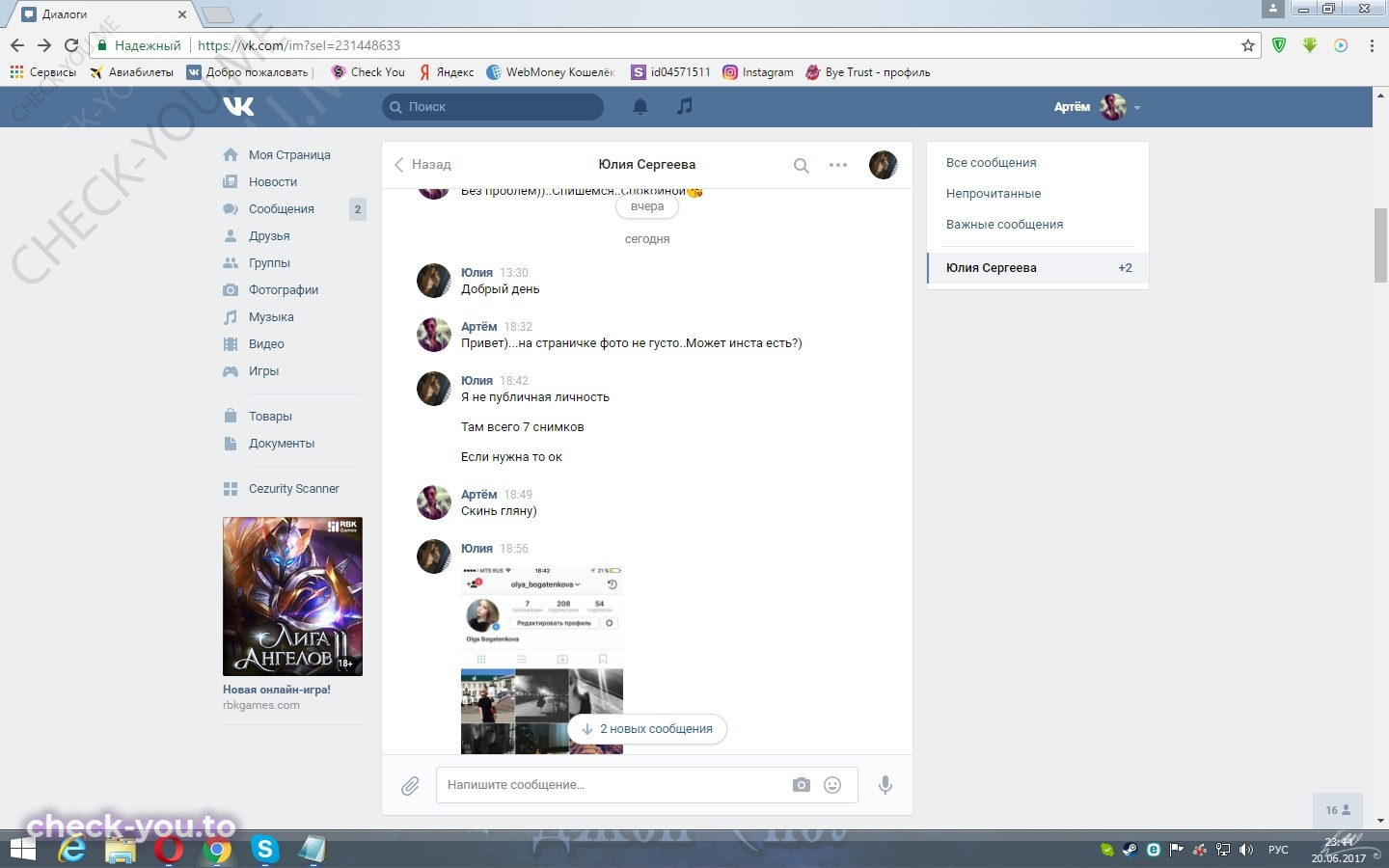Open the Сервисы apps shortcut

[42, 72]
